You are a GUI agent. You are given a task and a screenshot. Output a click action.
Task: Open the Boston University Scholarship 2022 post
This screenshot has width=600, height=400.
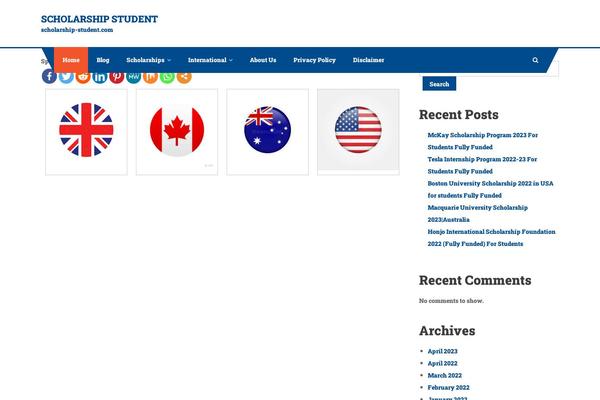point(490,189)
